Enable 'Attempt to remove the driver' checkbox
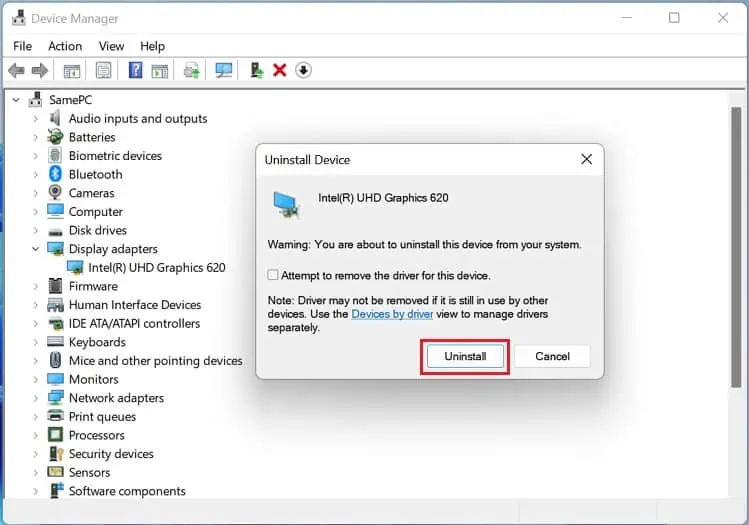This screenshot has width=749, height=525. (273, 275)
